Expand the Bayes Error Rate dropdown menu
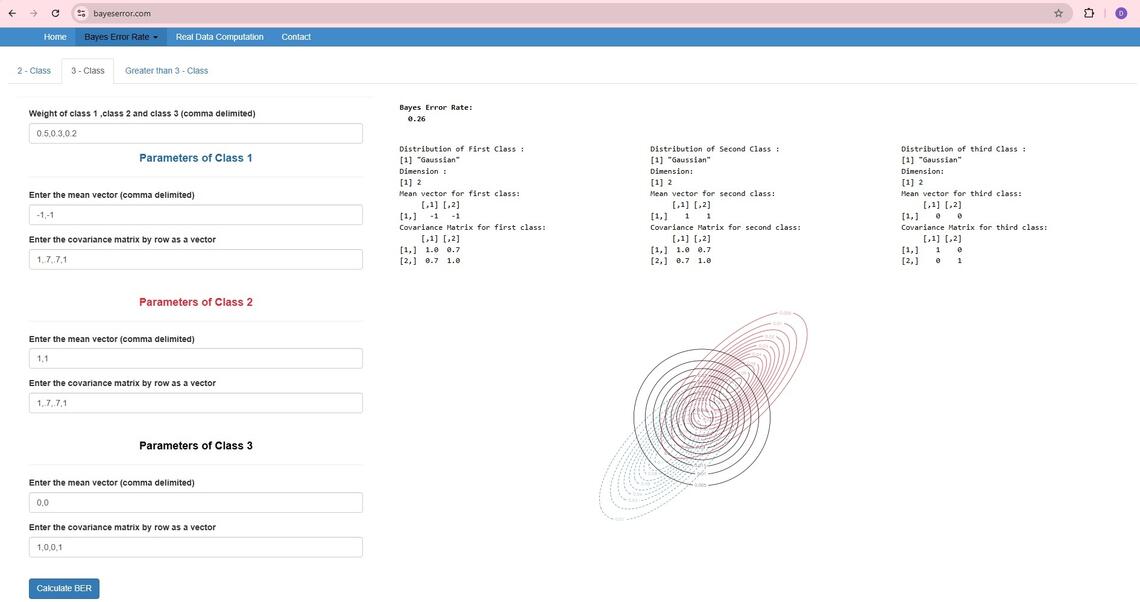Screen dimensions: 1140x602 coord(121,37)
